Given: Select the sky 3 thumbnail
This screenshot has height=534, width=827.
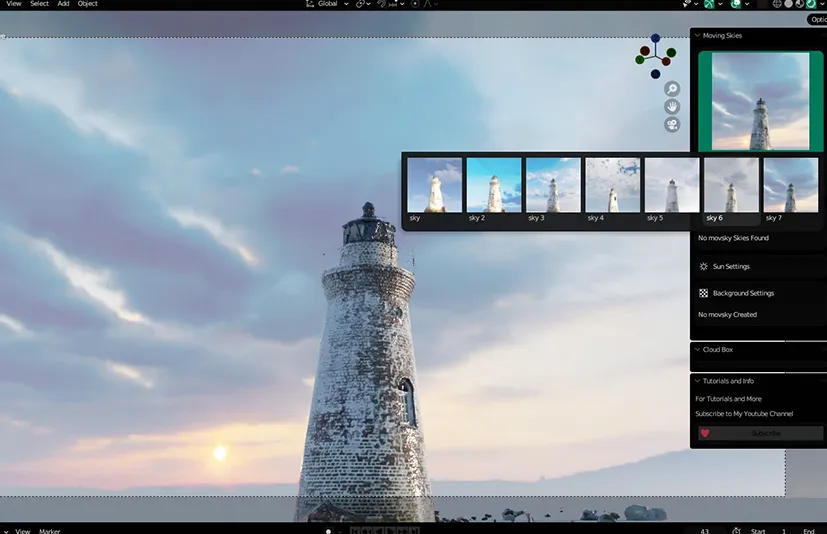Looking at the screenshot, I should [x=553, y=186].
